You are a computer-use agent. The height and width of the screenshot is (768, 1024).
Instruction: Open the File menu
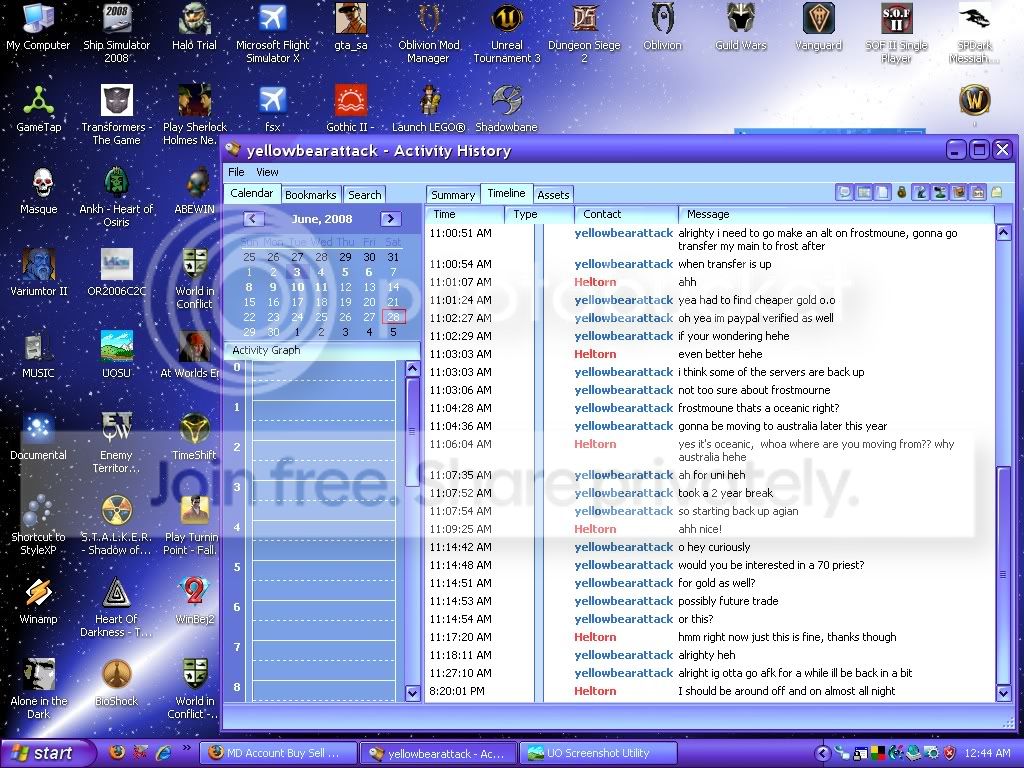[x=236, y=172]
